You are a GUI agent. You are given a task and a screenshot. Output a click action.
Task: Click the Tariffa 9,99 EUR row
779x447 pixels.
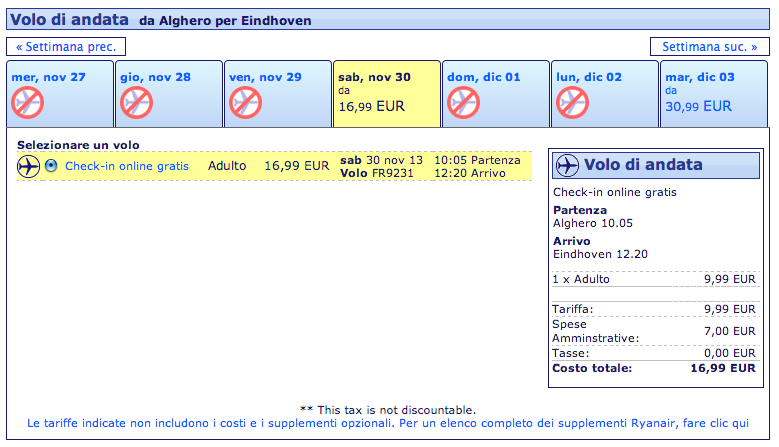654,309
